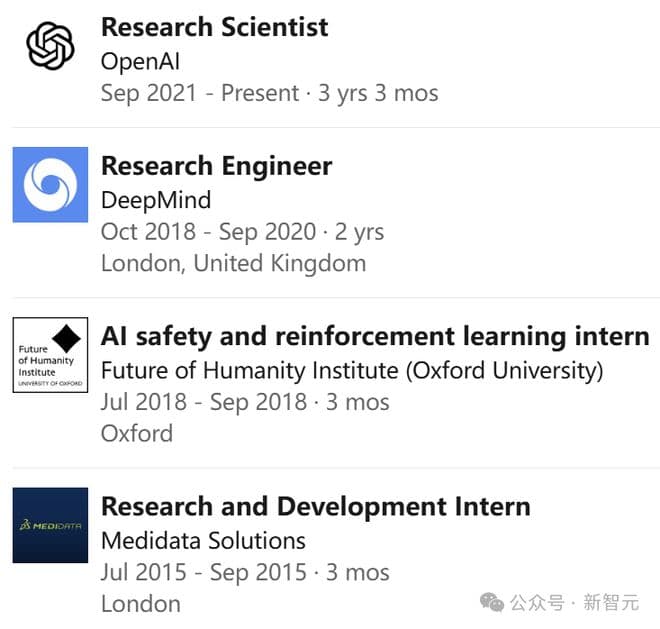The height and width of the screenshot is (629, 660).
Task: Click the WeChat icon in the watermark
Action: click(x=492, y=601)
